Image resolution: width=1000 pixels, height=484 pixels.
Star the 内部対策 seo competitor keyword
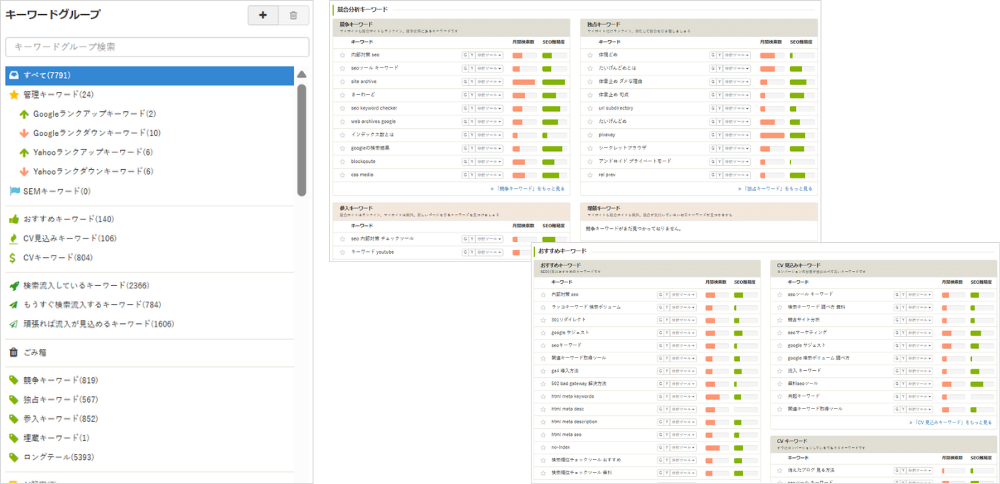[x=342, y=55]
